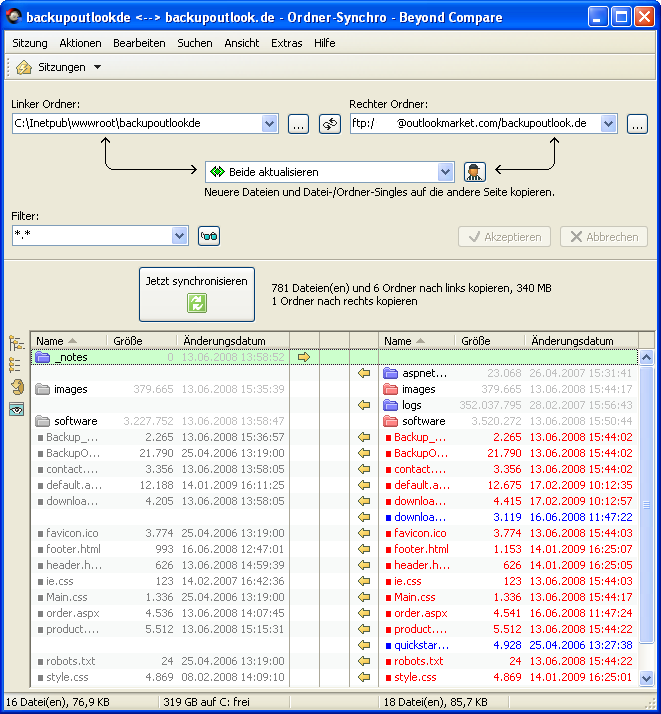Screen dimensions: 661x714
Task: Click the yellow copy-right arrow for the _notes row
Action: [x=304, y=357]
